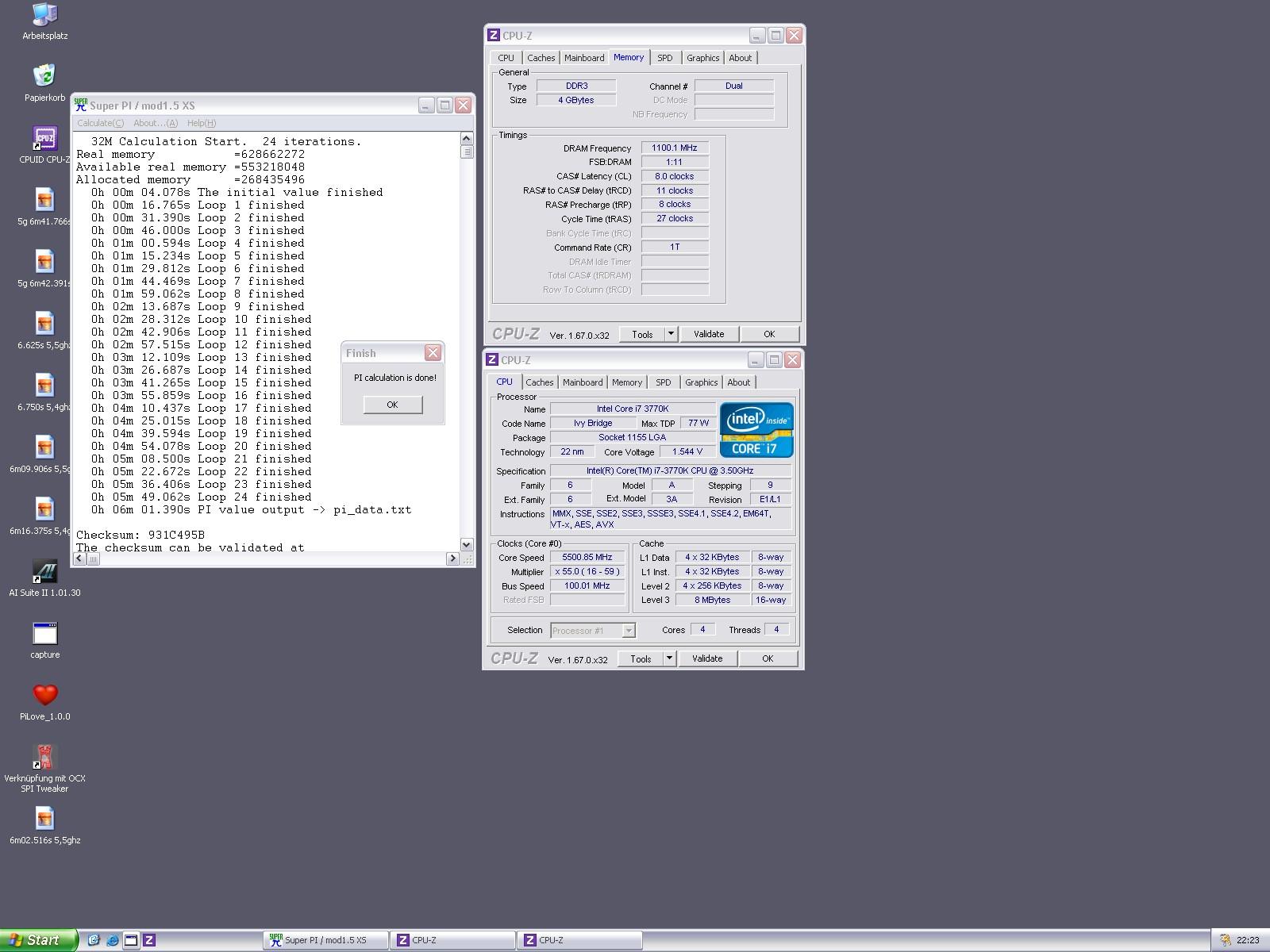Click the CPU-Z quick launch icon

coord(149,940)
